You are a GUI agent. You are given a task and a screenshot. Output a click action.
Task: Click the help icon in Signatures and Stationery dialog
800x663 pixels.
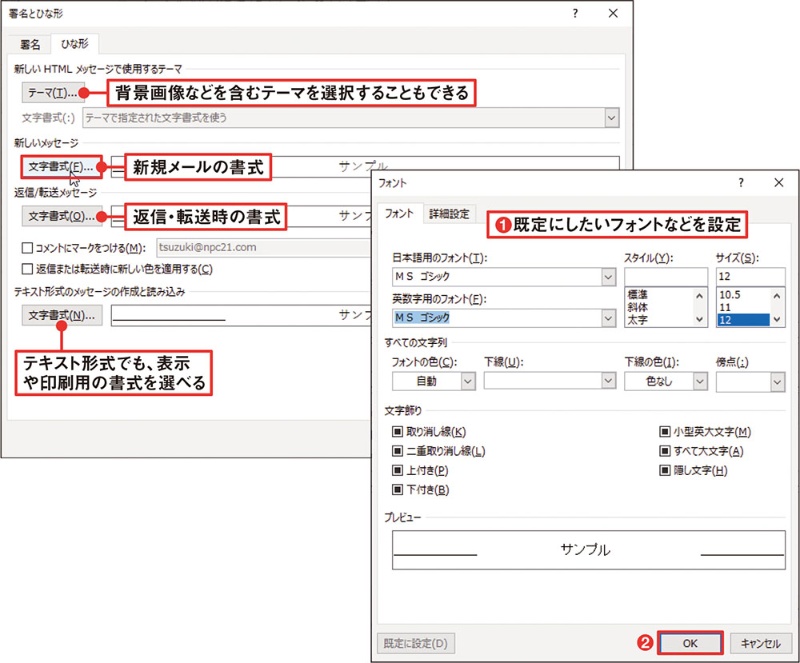point(575,14)
